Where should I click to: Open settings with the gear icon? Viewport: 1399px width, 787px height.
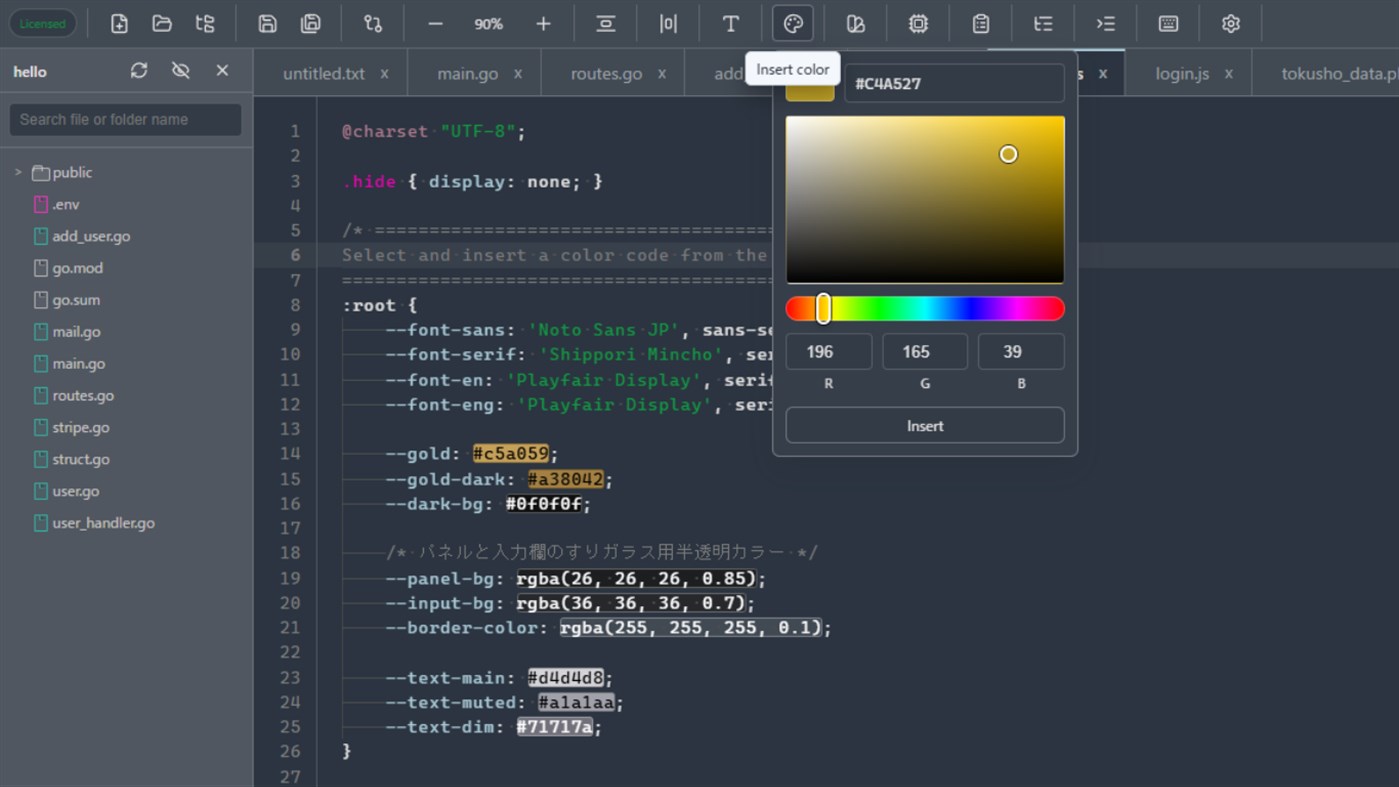(x=1231, y=24)
